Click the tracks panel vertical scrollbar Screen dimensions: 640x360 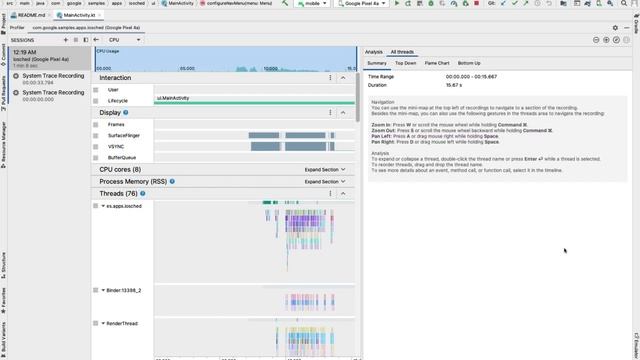pyautogui.click(x=358, y=98)
